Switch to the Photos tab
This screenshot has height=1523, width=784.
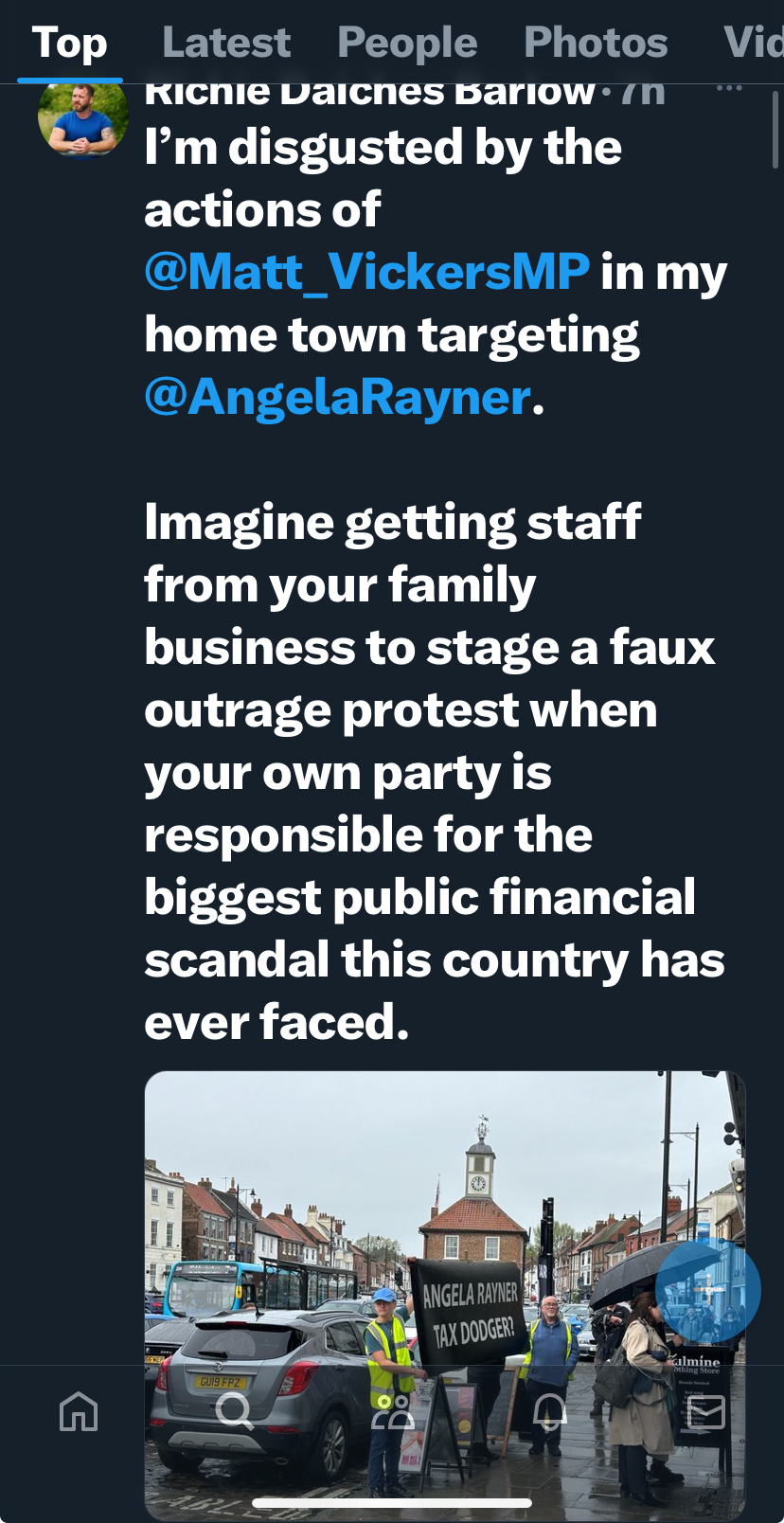click(596, 43)
